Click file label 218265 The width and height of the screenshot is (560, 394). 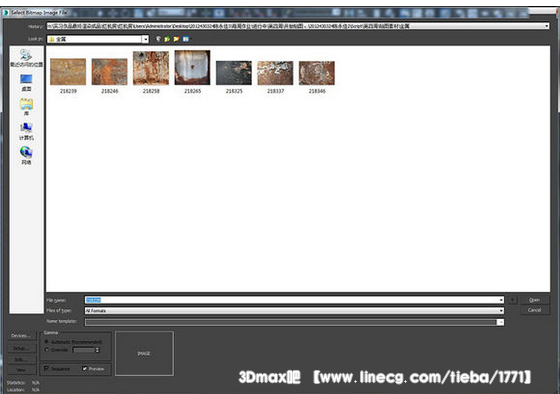point(192,91)
